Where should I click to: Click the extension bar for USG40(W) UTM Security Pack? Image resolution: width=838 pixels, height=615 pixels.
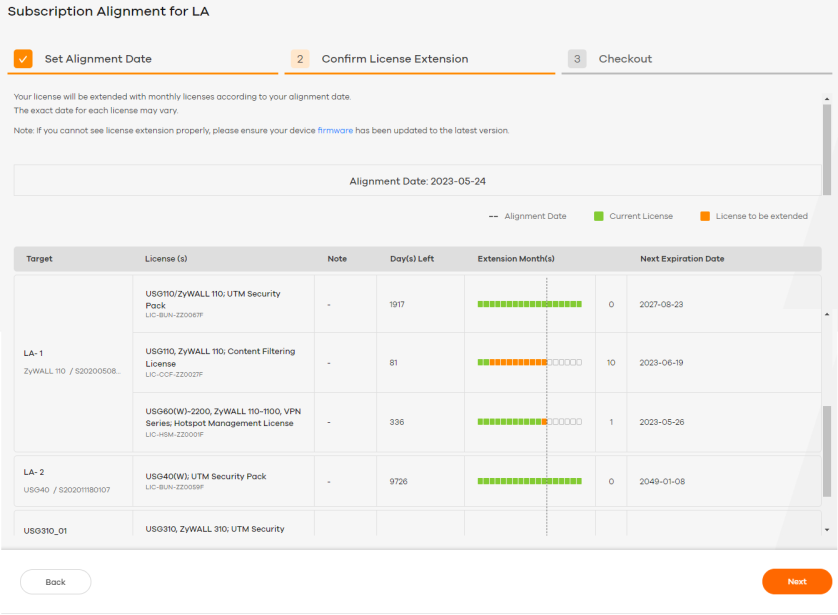coord(530,481)
